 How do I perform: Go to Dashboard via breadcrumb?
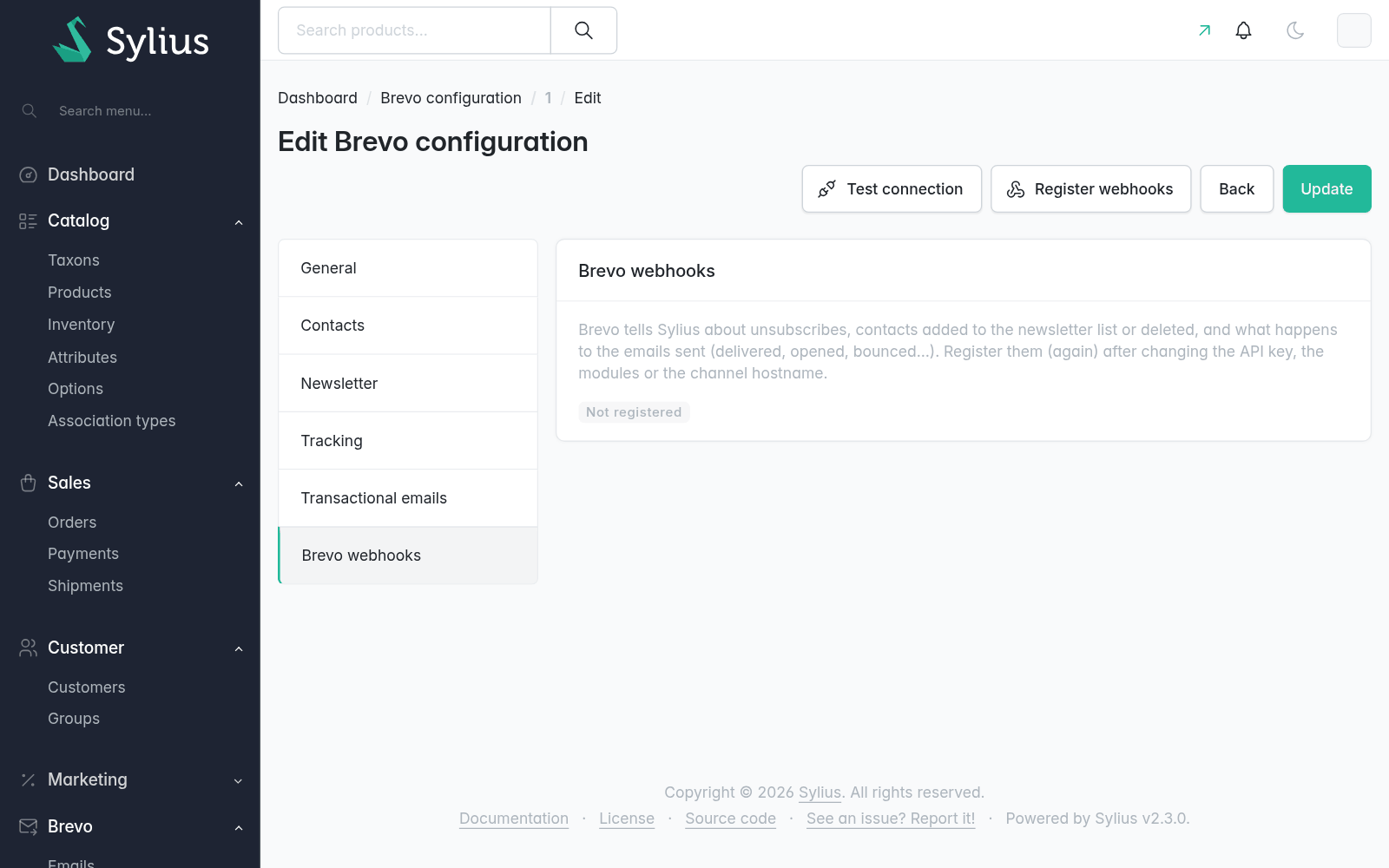pyautogui.click(x=318, y=98)
